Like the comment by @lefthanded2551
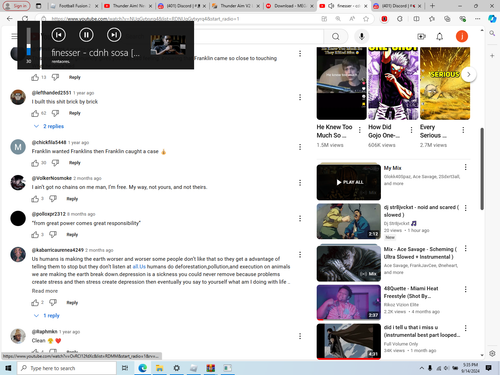The height and width of the screenshot is (375, 500). [35, 113]
